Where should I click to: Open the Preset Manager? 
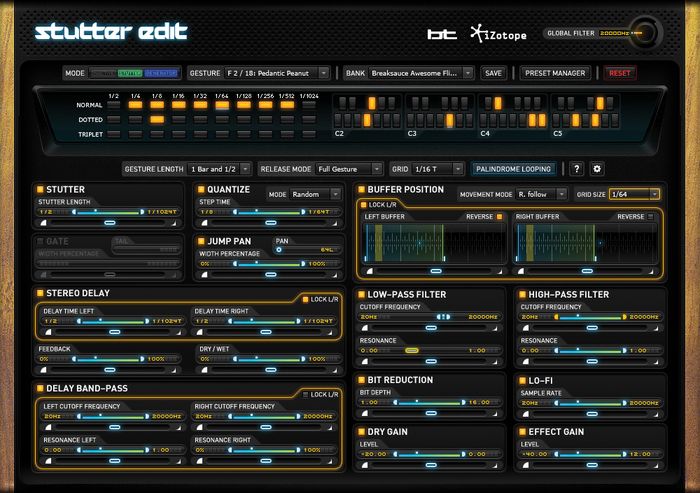tap(555, 73)
